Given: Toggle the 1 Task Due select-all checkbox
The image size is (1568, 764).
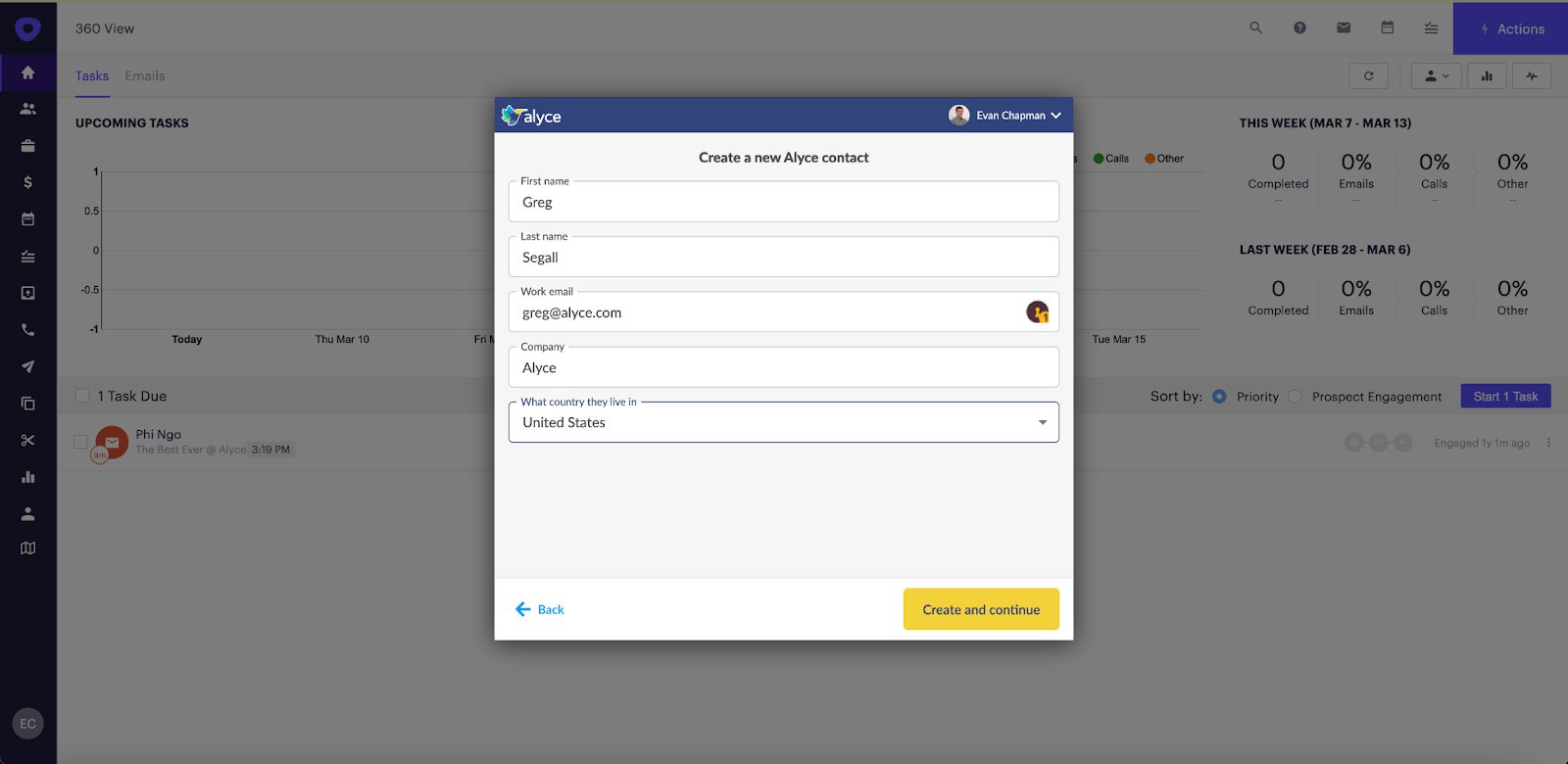Looking at the screenshot, I should 82,396.
